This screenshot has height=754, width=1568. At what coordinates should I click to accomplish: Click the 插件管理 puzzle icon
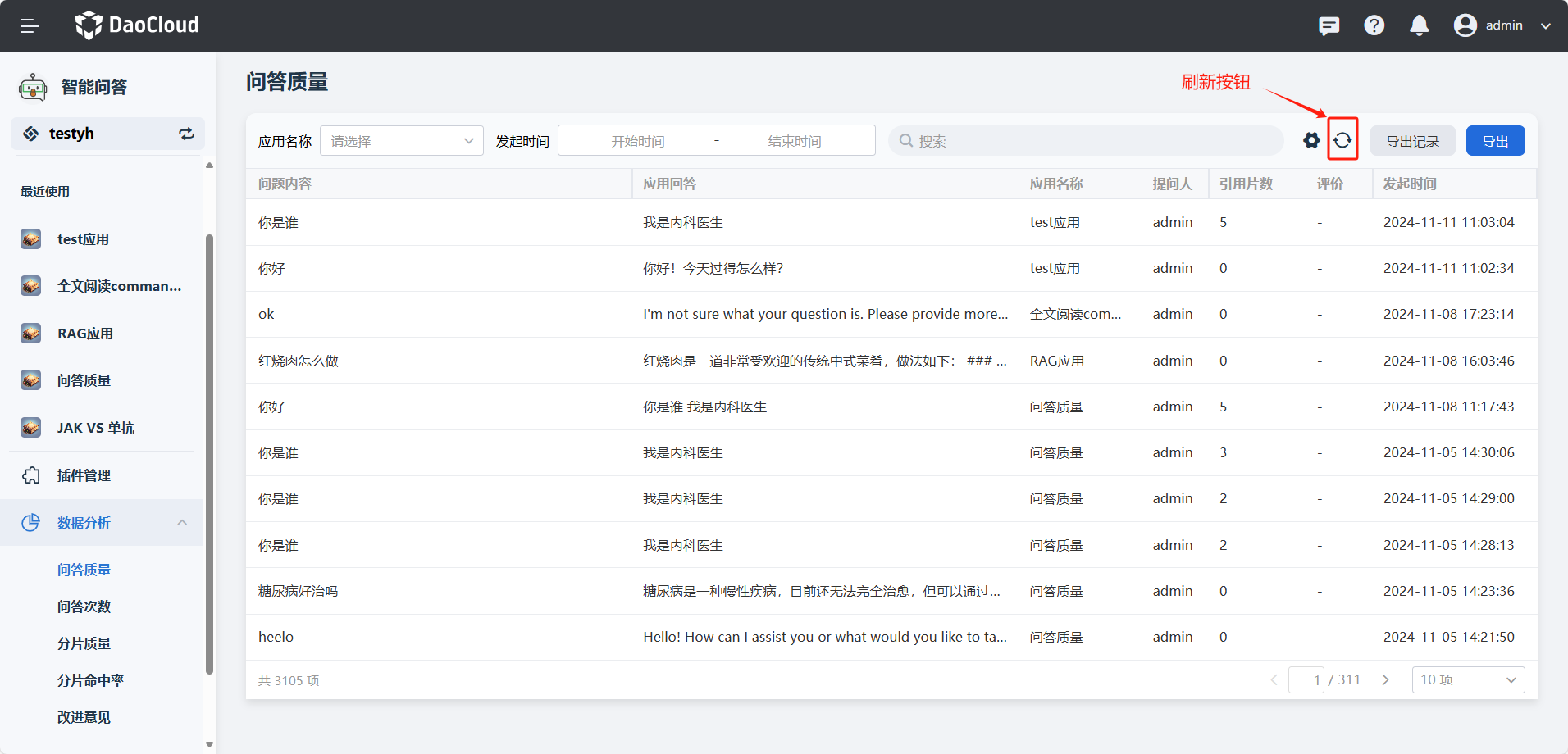(31, 475)
